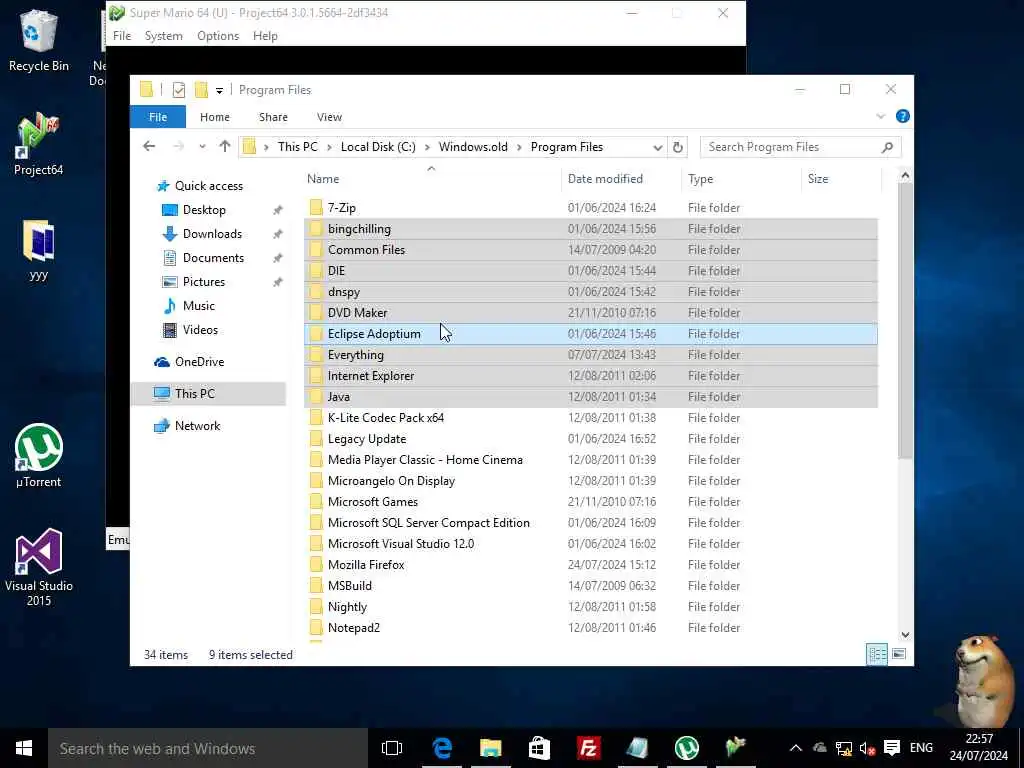Image resolution: width=1024 pixels, height=768 pixels.
Task: Click the Search Program Files field
Action: tap(800, 147)
